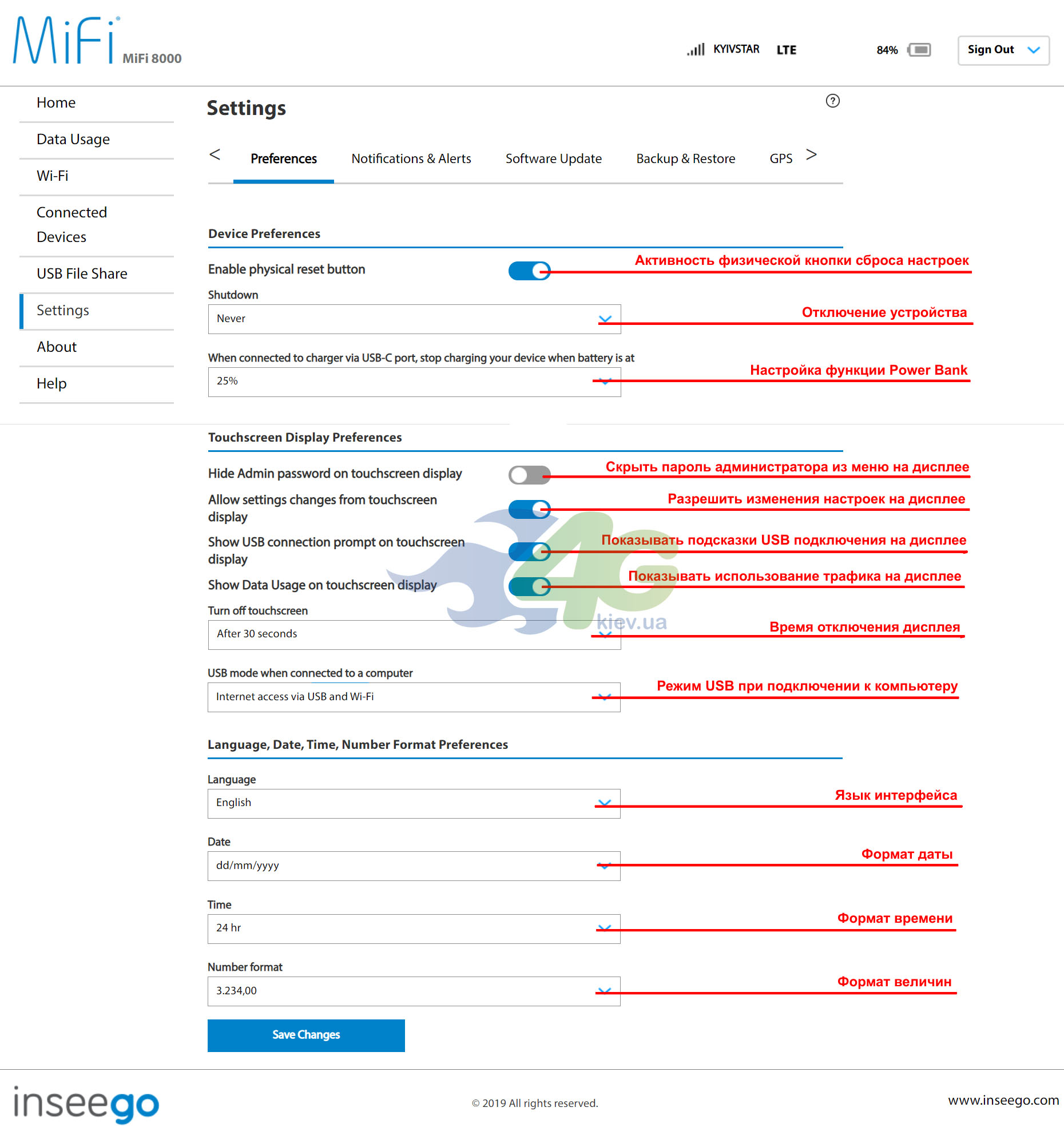
Task: Open the www.inseego.com link
Action: (x=1002, y=1101)
